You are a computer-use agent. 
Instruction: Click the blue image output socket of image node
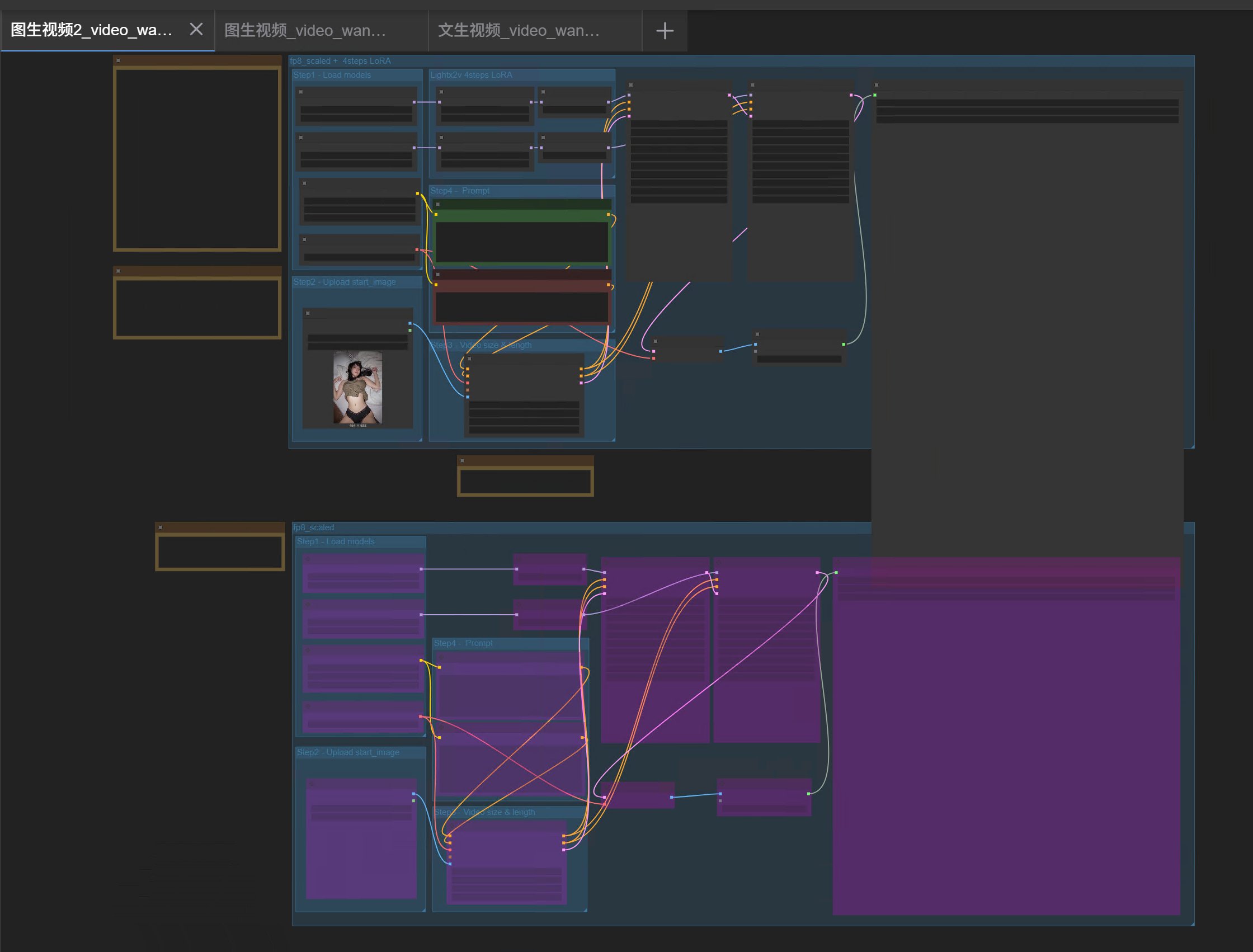coord(409,323)
